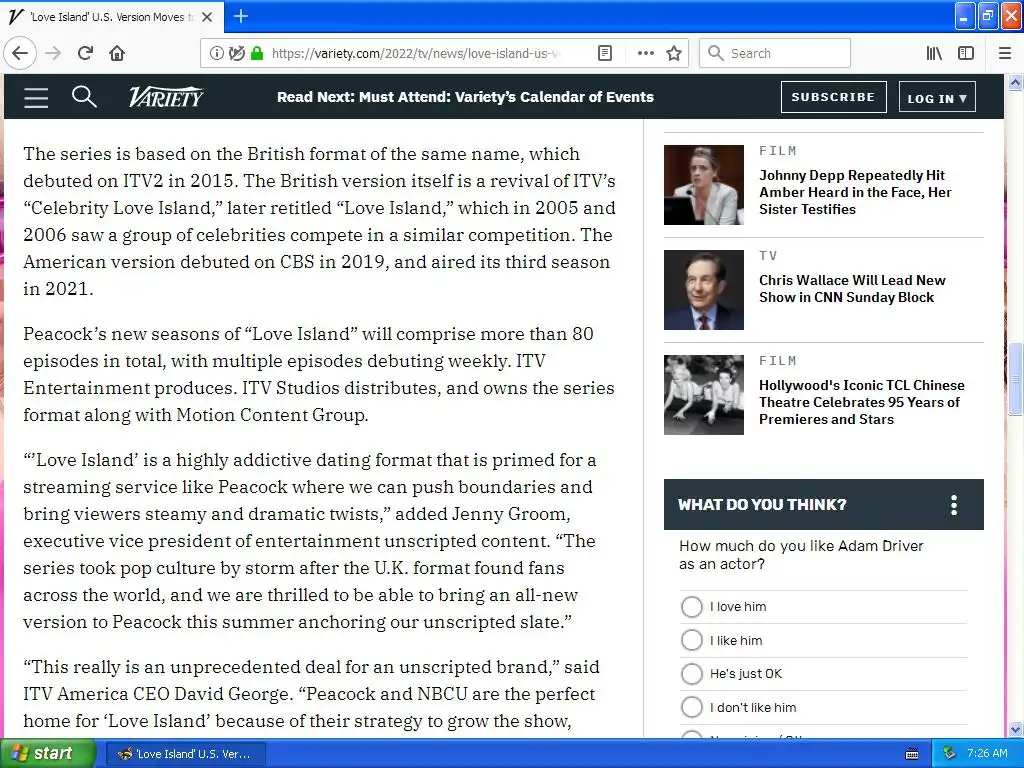Open the page actions three-dot menu
Image resolution: width=1024 pixels, height=768 pixels.
(645, 54)
